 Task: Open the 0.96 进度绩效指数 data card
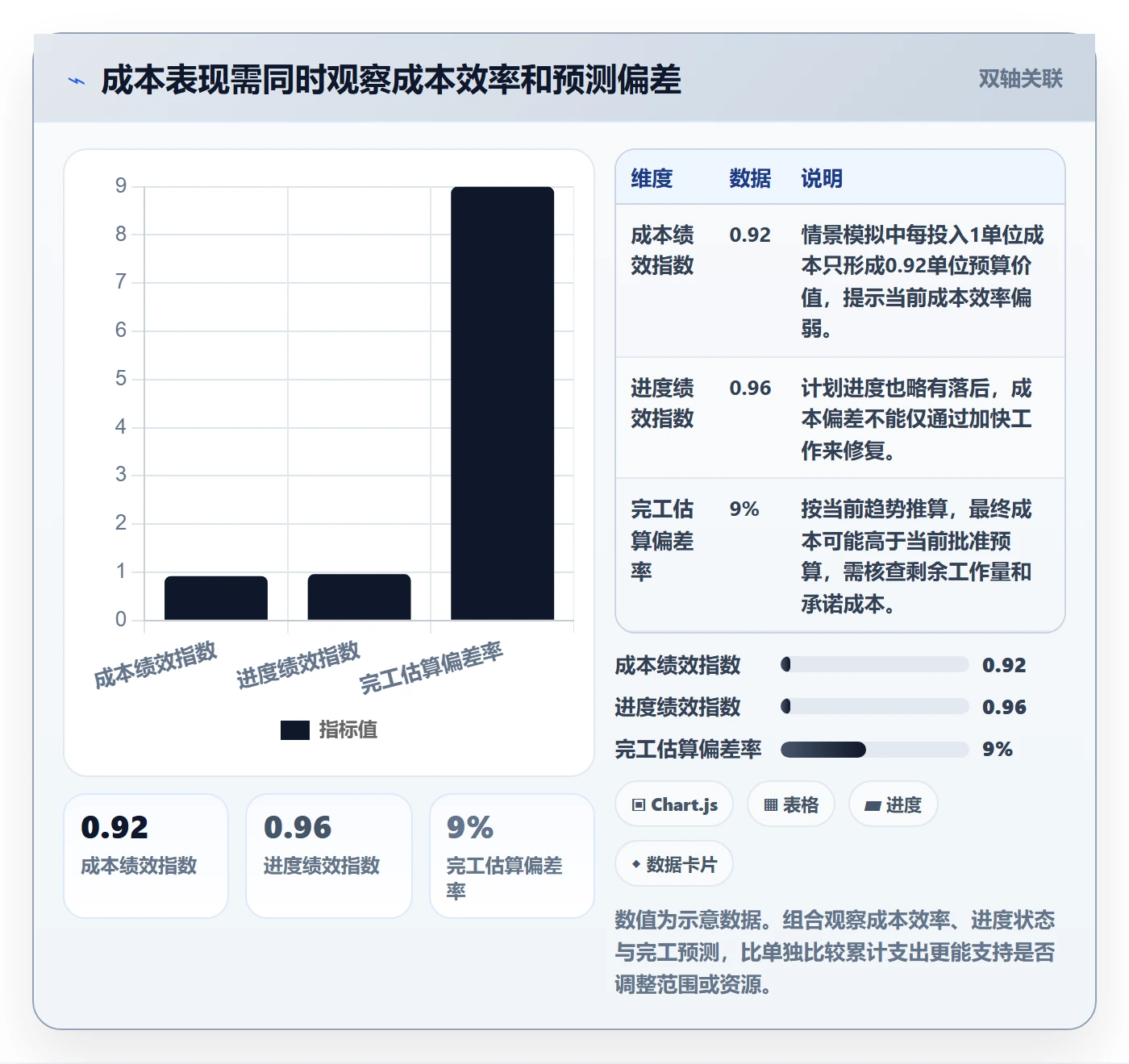point(329,856)
